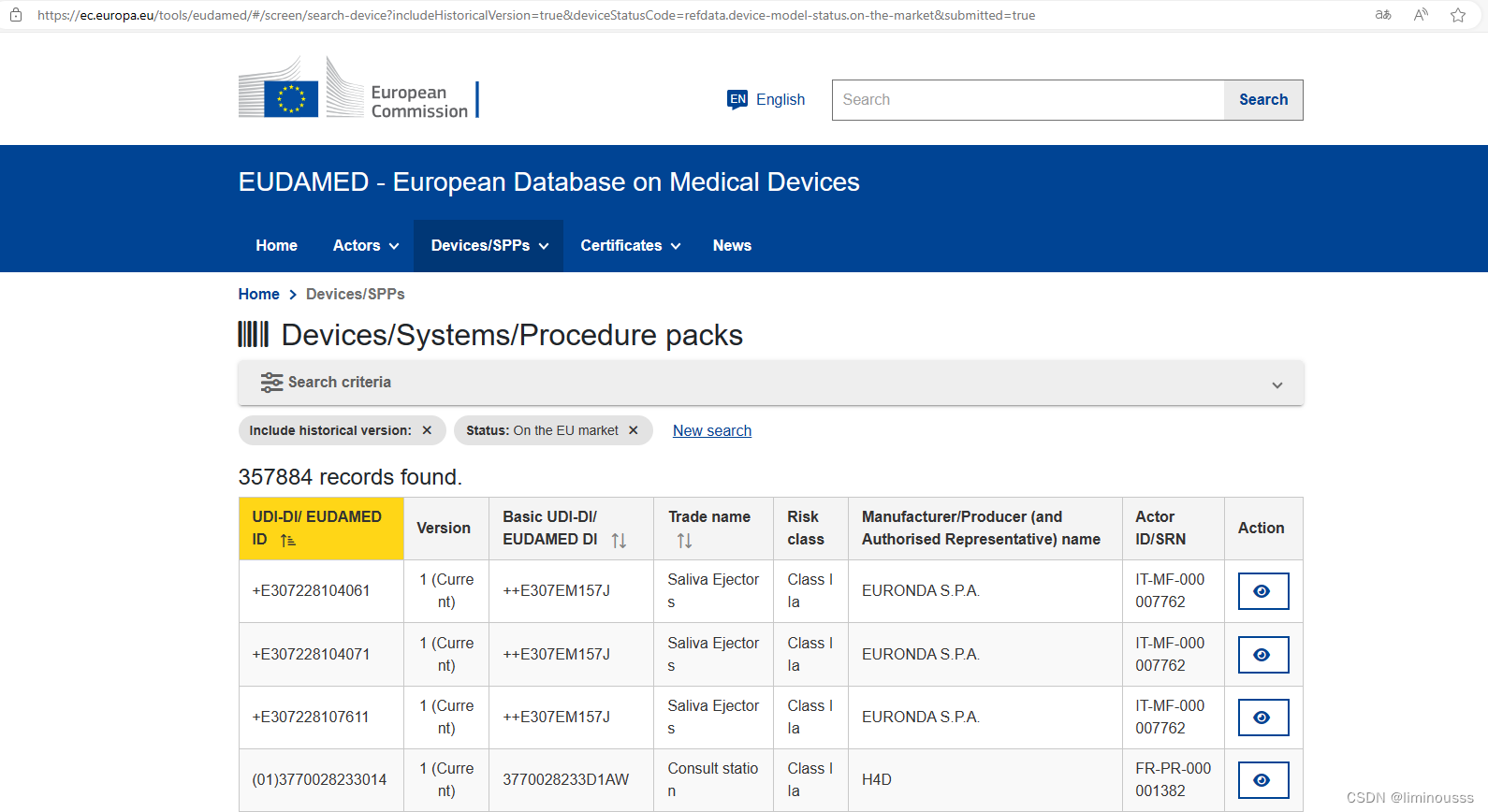The width and height of the screenshot is (1488, 812).
Task: Open the News menu item
Action: pos(732,246)
